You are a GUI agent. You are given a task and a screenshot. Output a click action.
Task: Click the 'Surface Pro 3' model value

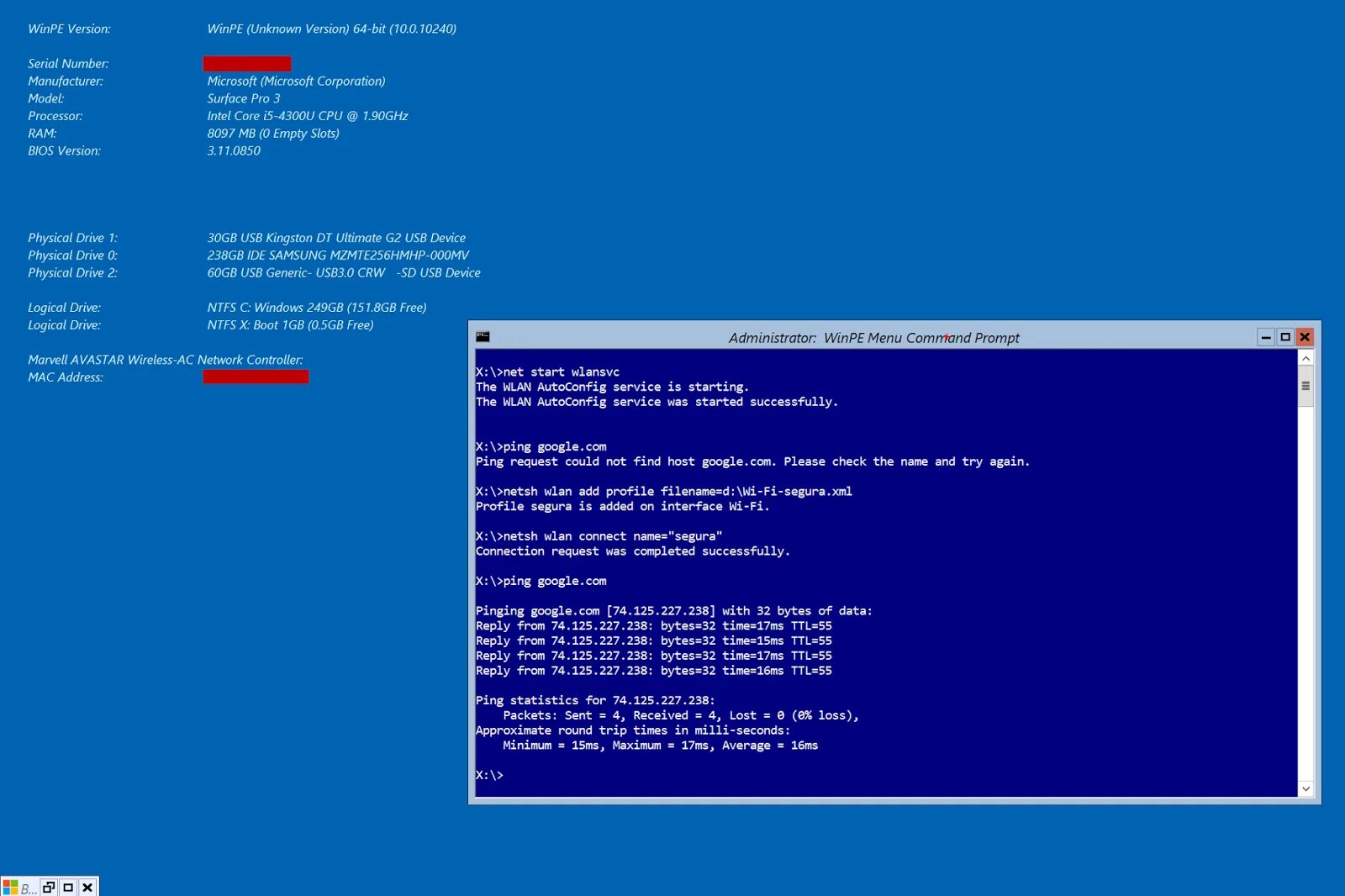tap(244, 98)
